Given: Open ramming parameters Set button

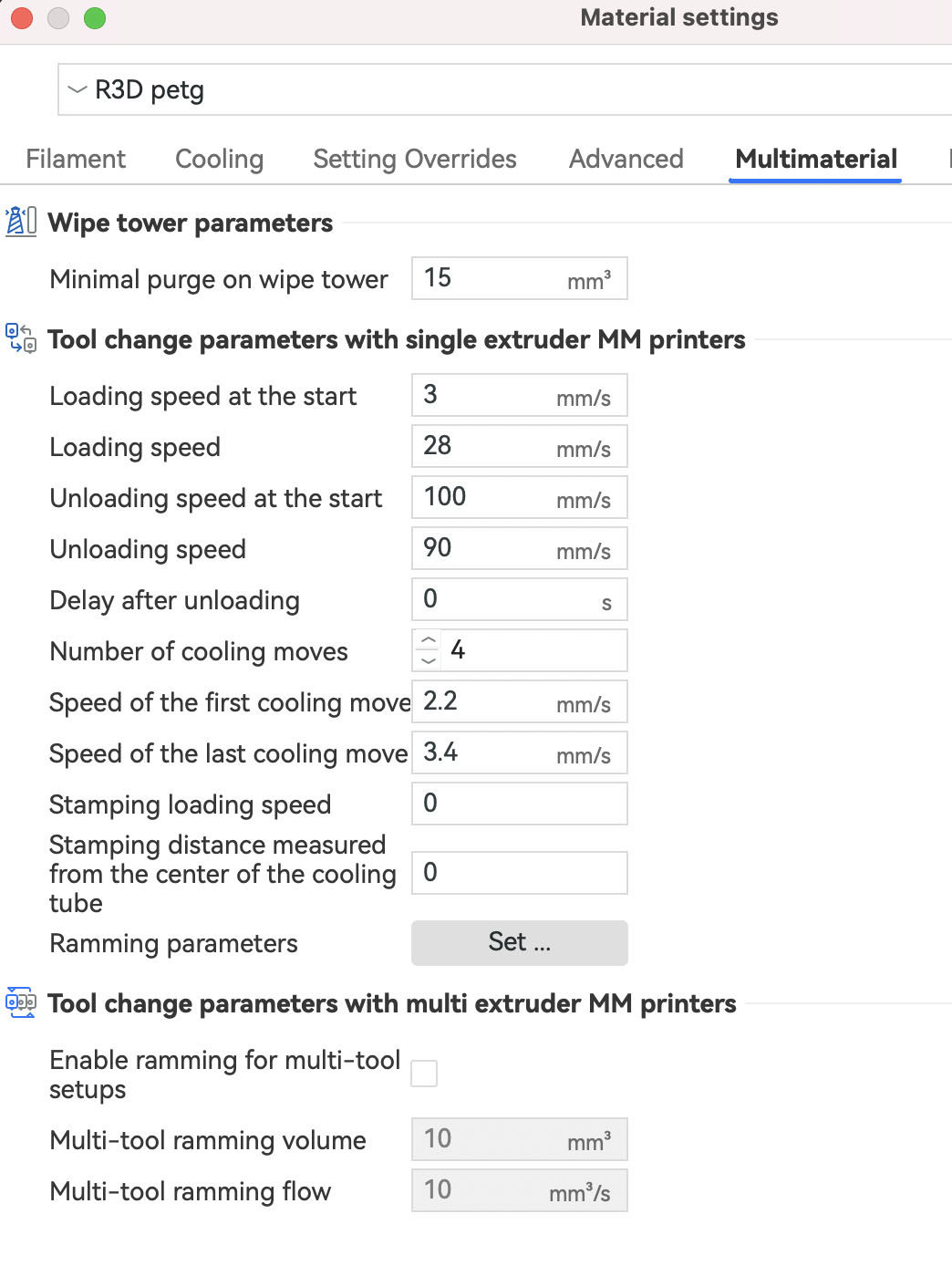Looking at the screenshot, I should [x=519, y=942].
